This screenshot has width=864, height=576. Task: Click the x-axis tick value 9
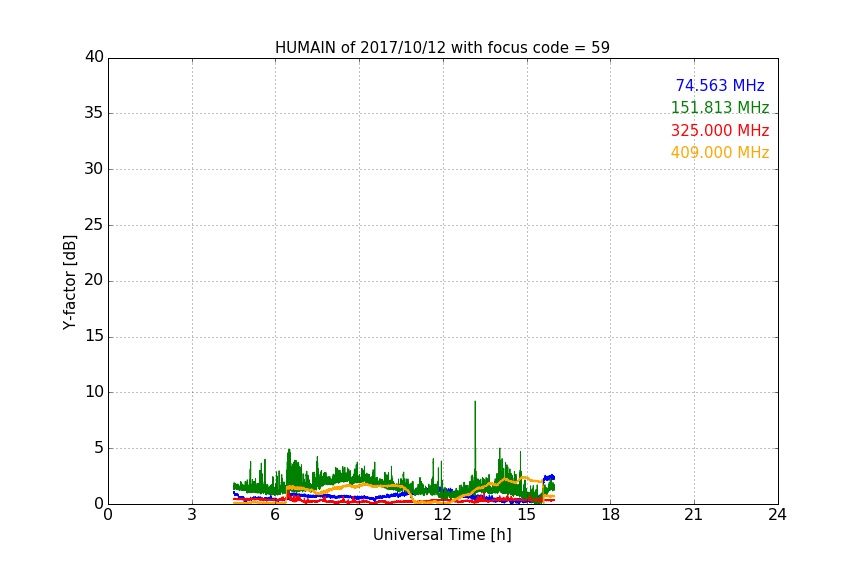point(359,515)
